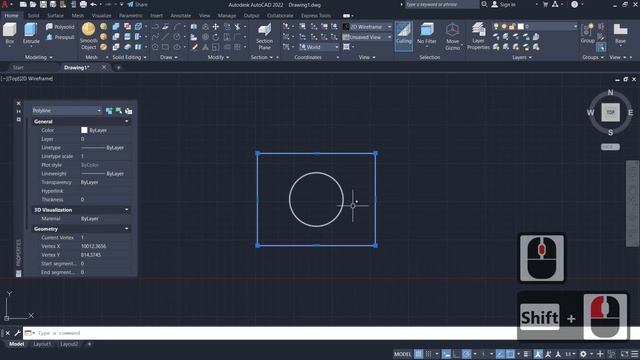This screenshot has width=640, height=360.
Task: Click the layer color white swatch
Action: (521, 27)
